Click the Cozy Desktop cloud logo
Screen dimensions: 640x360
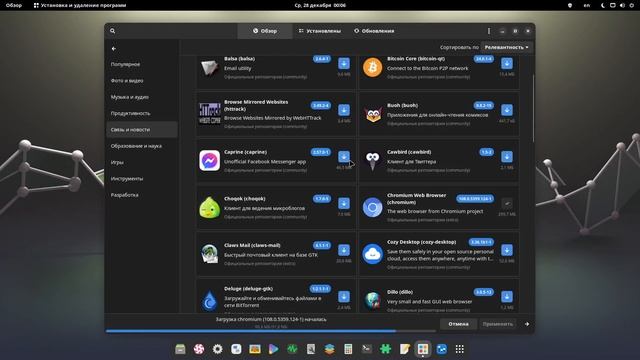372,254
